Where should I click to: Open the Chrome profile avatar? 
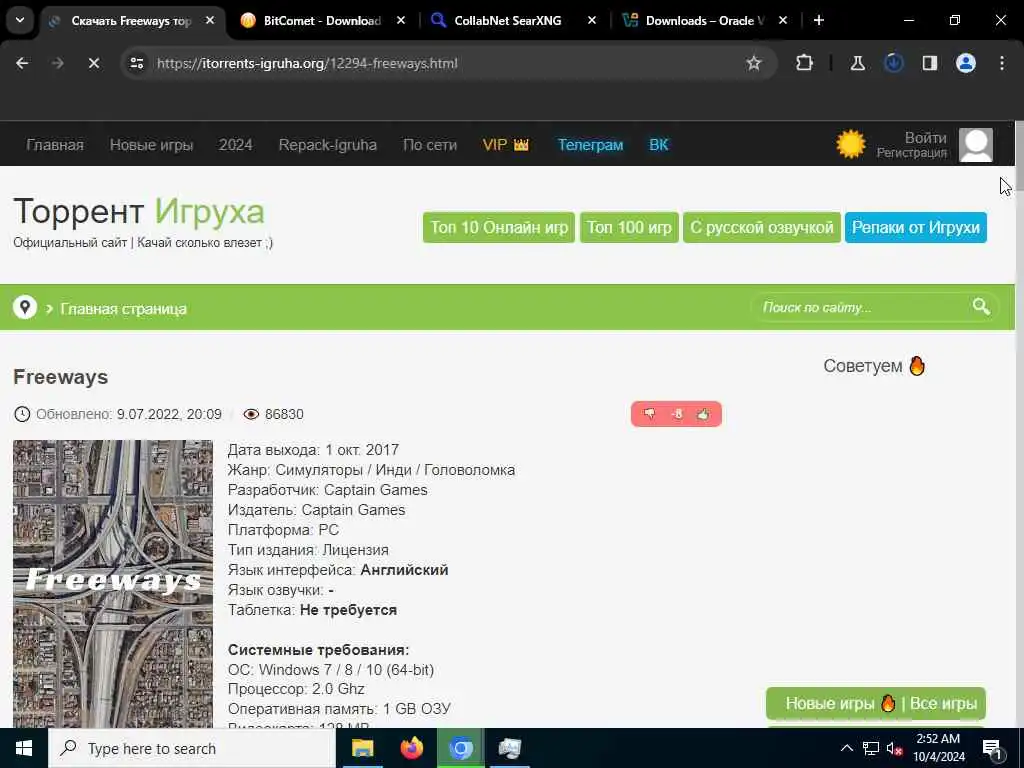tap(966, 63)
